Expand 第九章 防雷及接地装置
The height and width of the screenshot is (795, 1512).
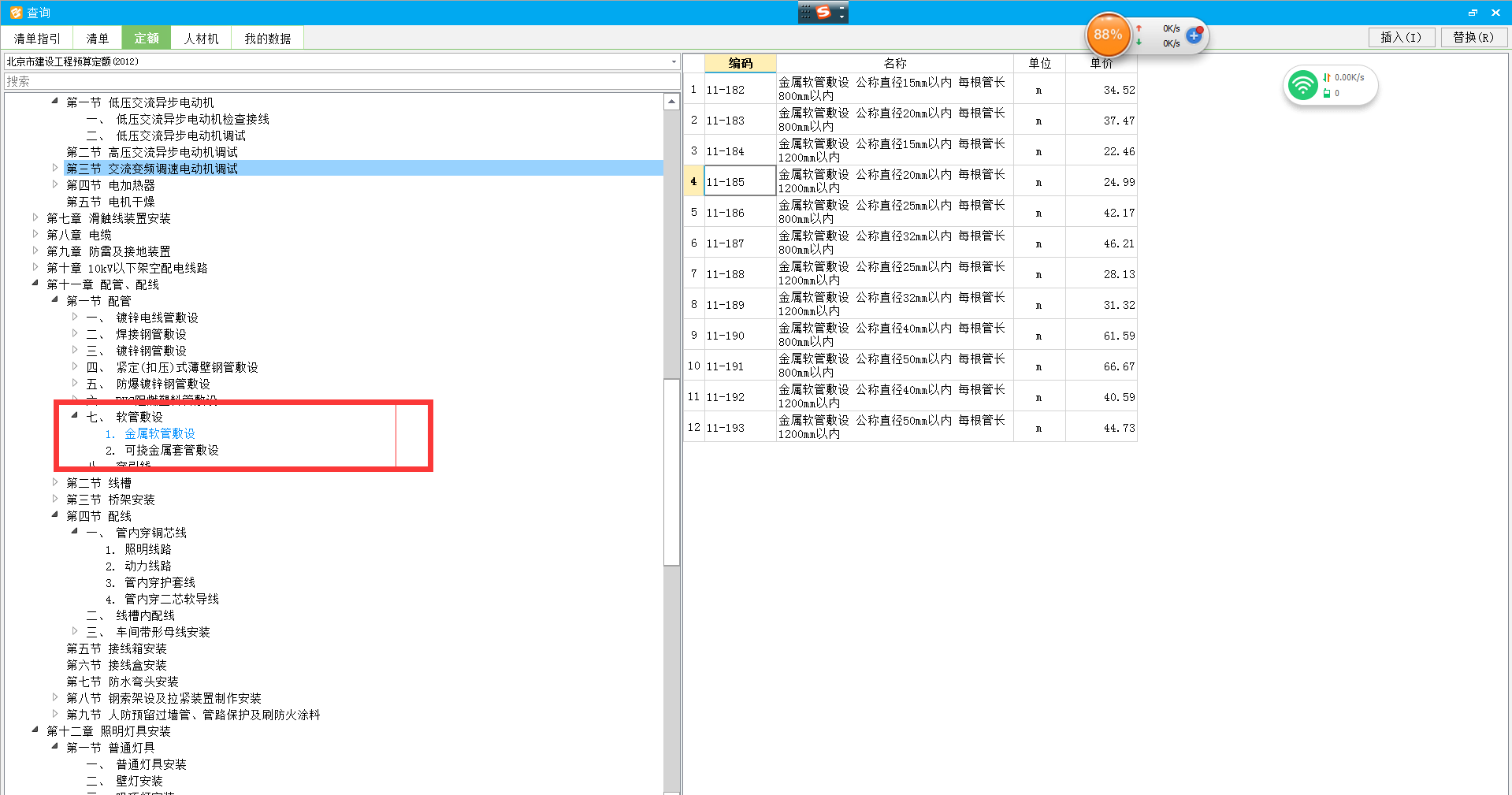(35, 250)
